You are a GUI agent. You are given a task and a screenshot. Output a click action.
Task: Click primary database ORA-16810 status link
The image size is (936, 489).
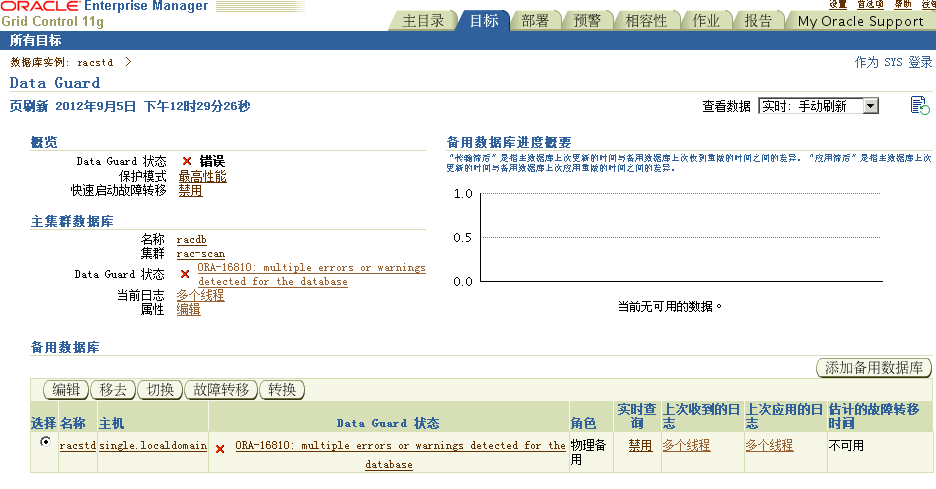(311, 275)
